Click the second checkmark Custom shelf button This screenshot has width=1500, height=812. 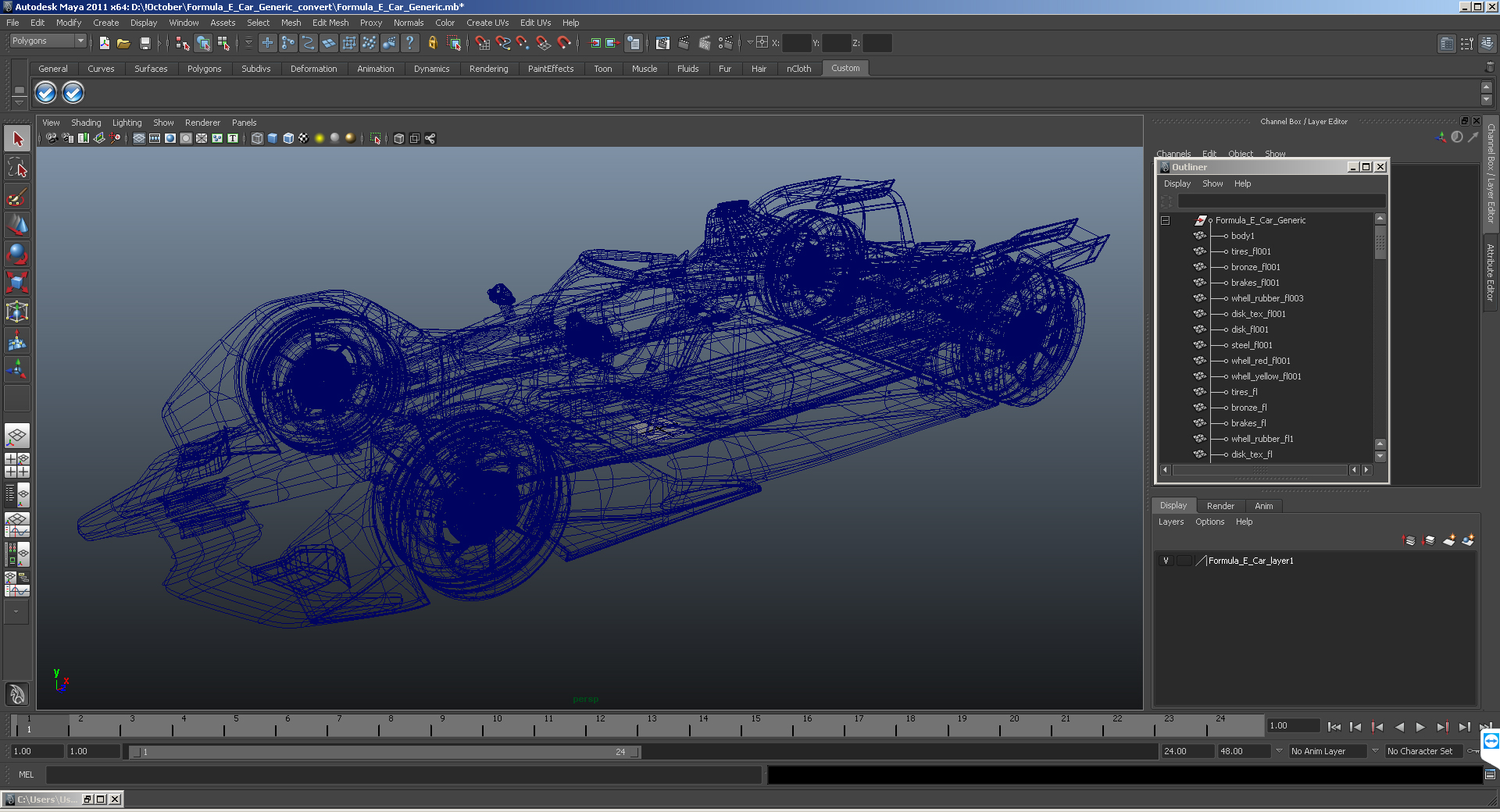point(73,93)
